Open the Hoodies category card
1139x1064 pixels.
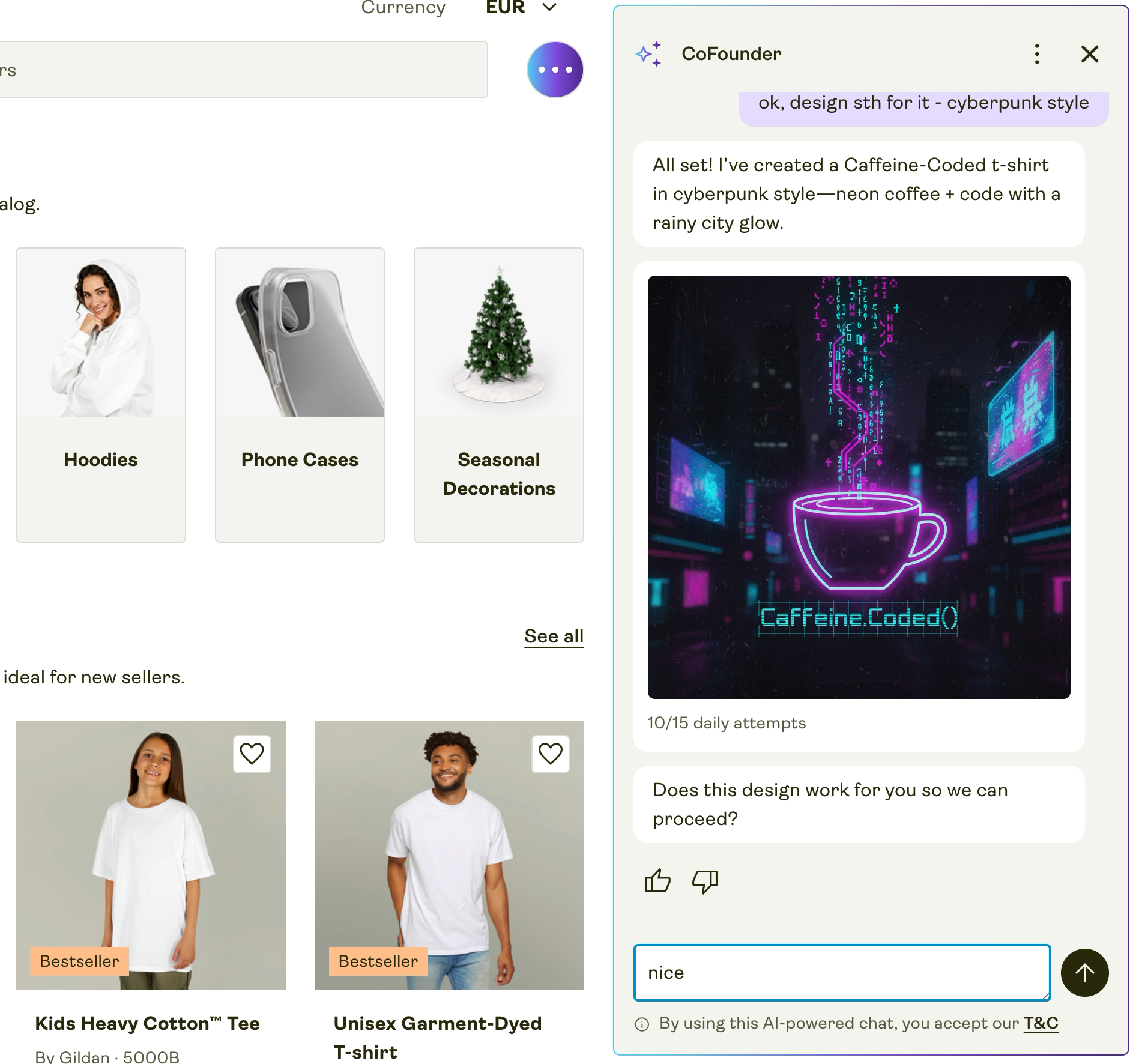pos(101,394)
